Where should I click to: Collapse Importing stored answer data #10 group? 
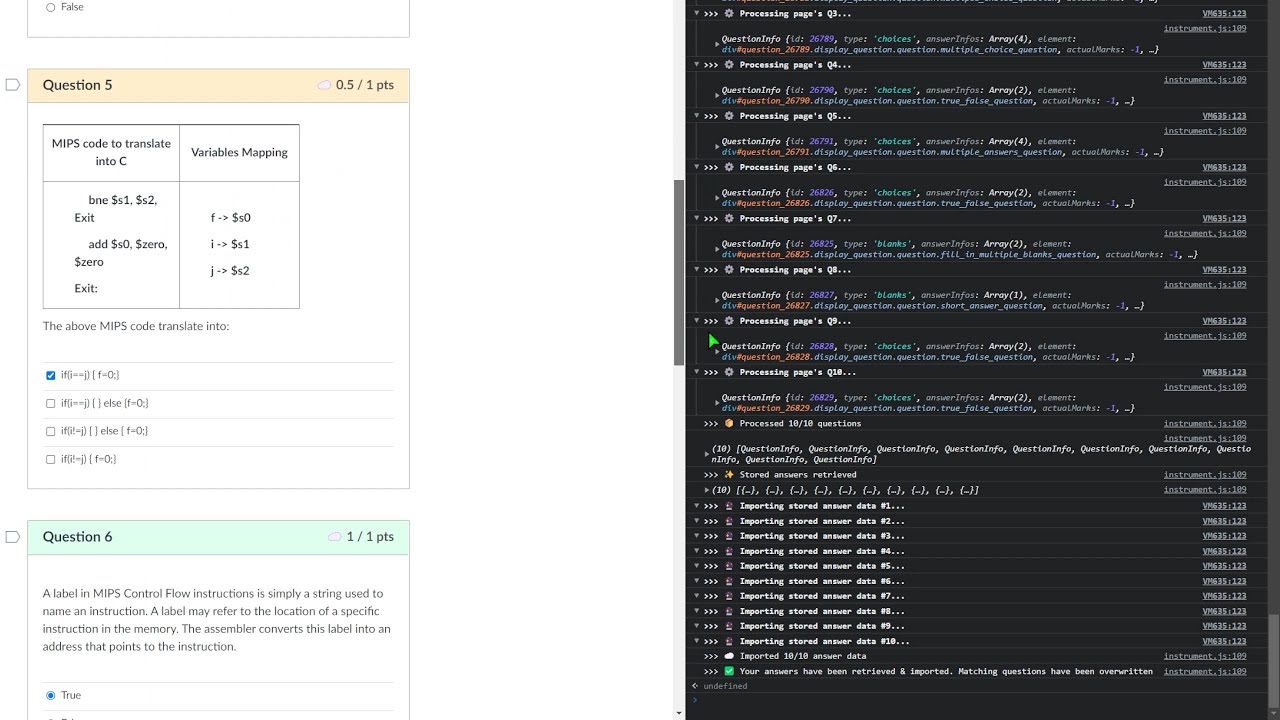click(x=697, y=641)
